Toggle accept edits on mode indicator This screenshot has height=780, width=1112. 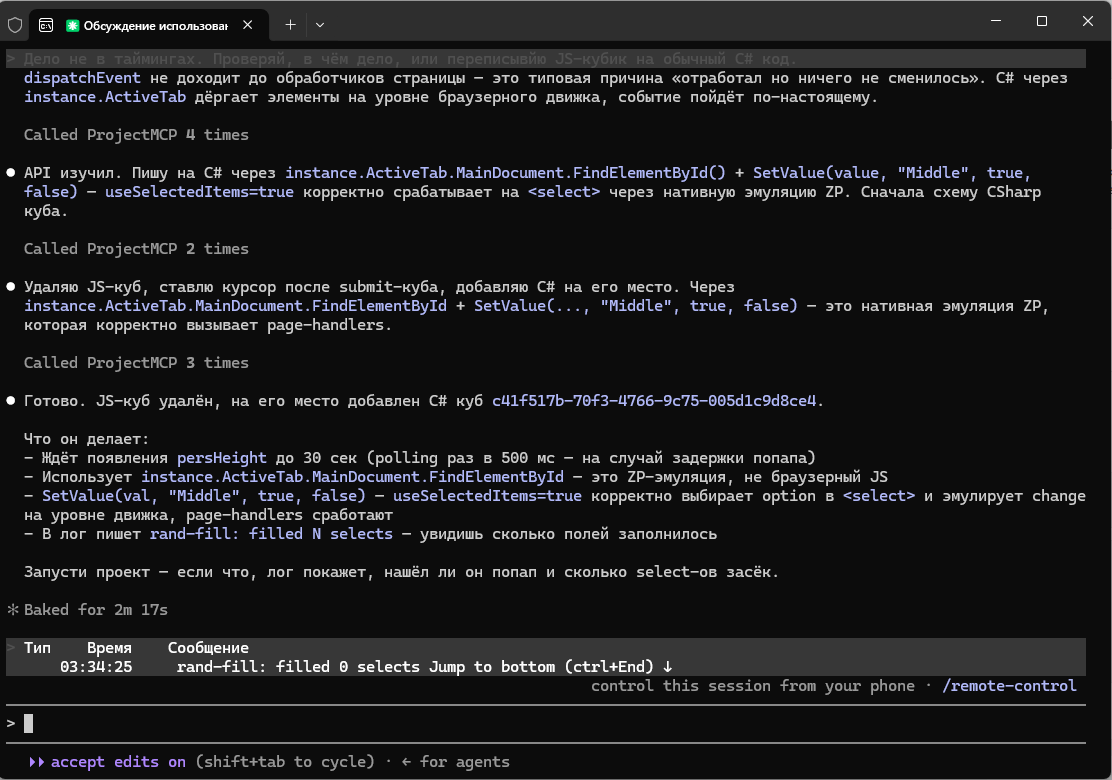coord(118,762)
